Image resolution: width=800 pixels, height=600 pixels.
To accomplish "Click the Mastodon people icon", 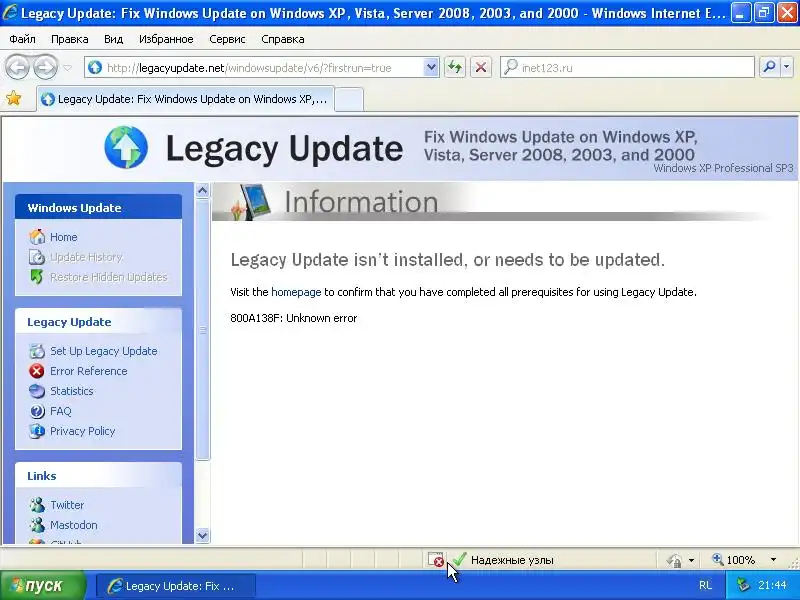I will [x=37, y=524].
